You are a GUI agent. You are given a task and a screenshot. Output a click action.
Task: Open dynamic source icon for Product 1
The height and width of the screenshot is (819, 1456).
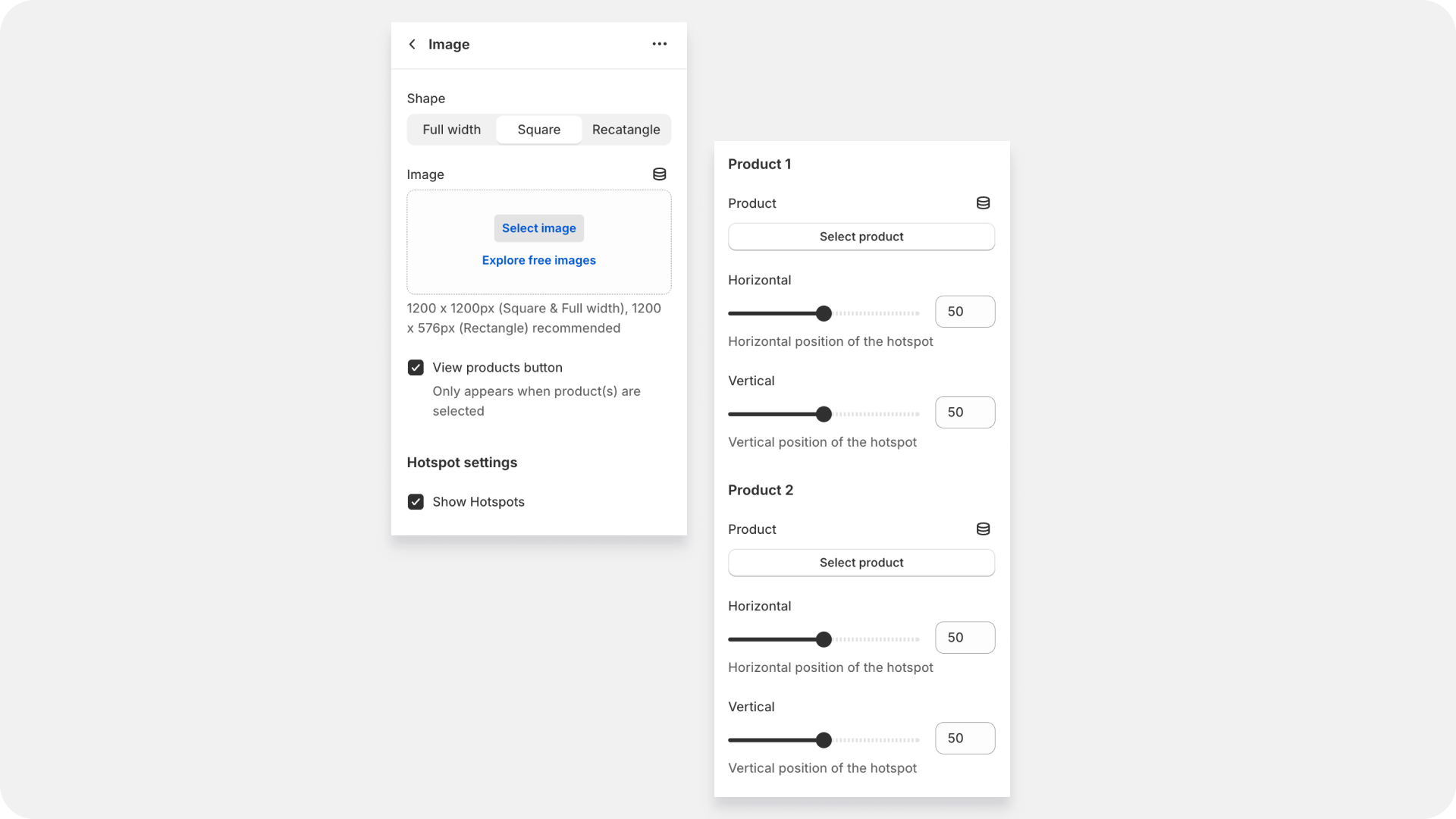tap(983, 203)
